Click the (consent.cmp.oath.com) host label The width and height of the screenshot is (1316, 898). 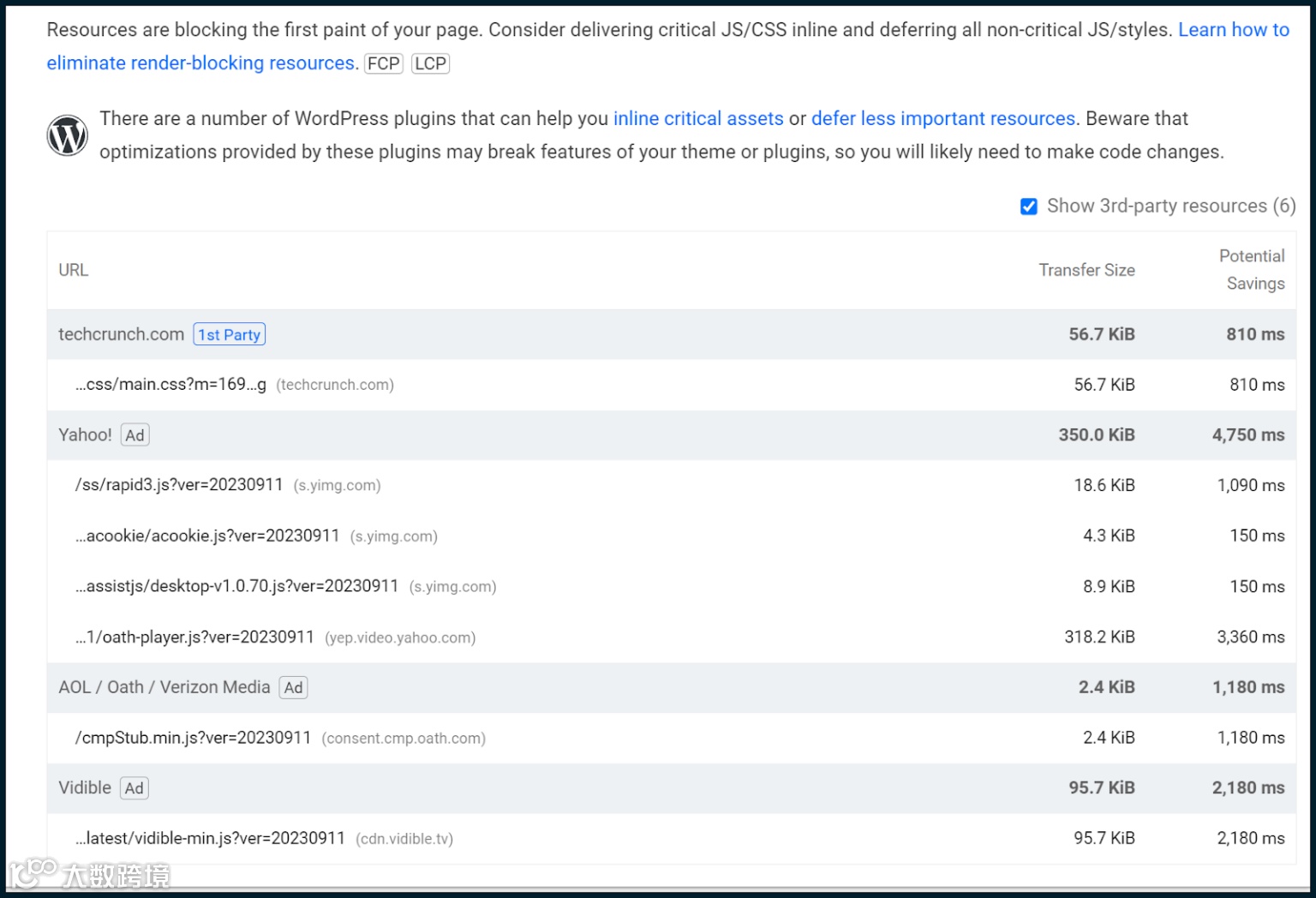pyautogui.click(x=404, y=739)
